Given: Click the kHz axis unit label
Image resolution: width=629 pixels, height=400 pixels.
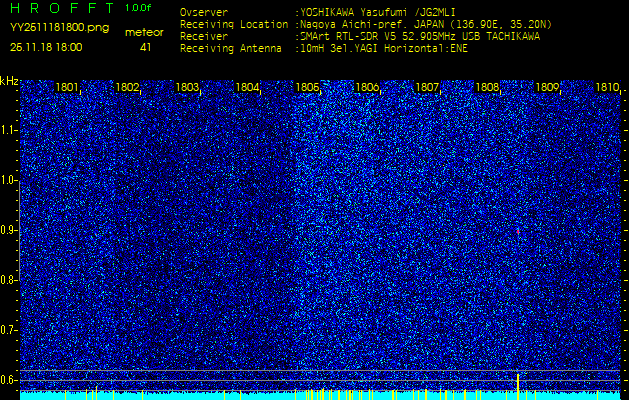Looking at the screenshot, I should click(9, 81).
